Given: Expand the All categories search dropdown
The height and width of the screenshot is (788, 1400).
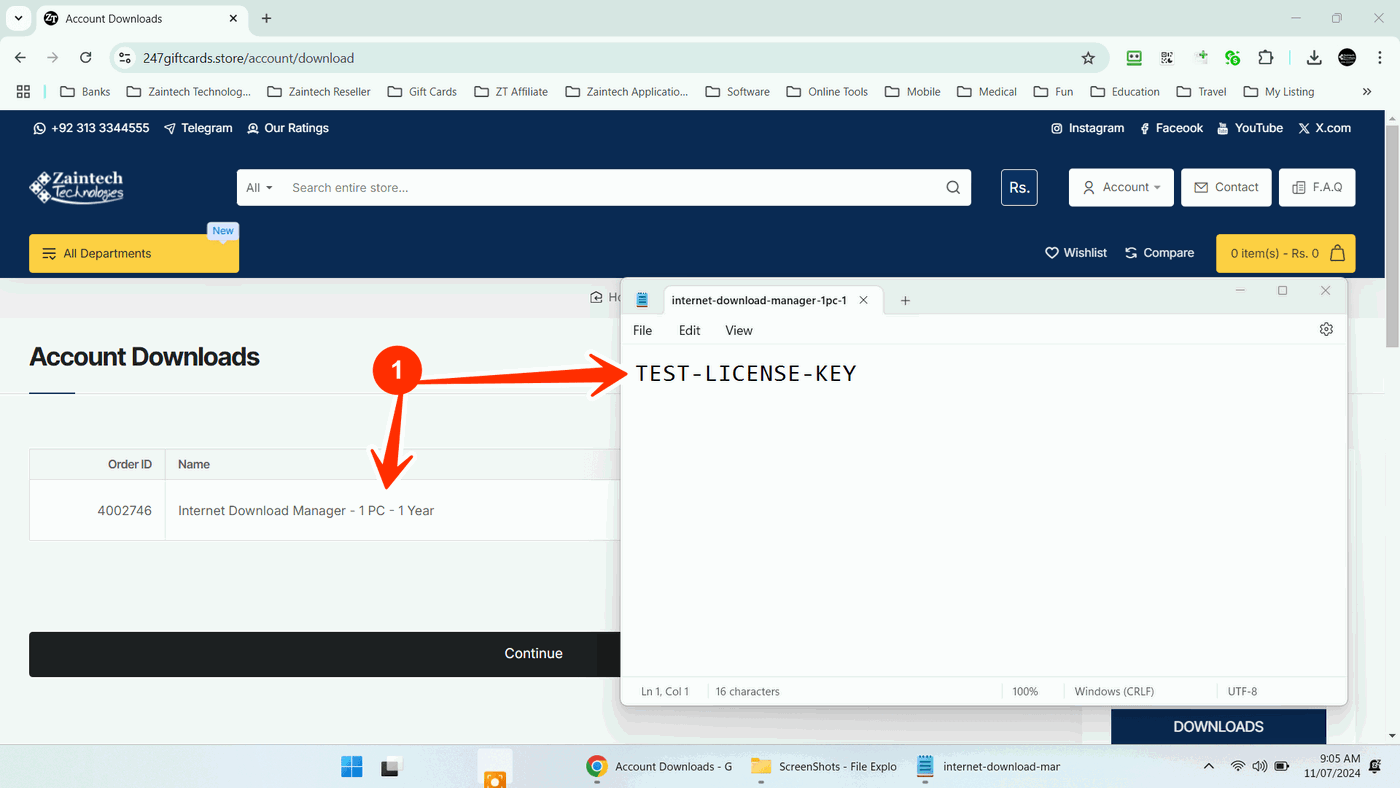Looking at the screenshot, I should (x=259, y=187).
